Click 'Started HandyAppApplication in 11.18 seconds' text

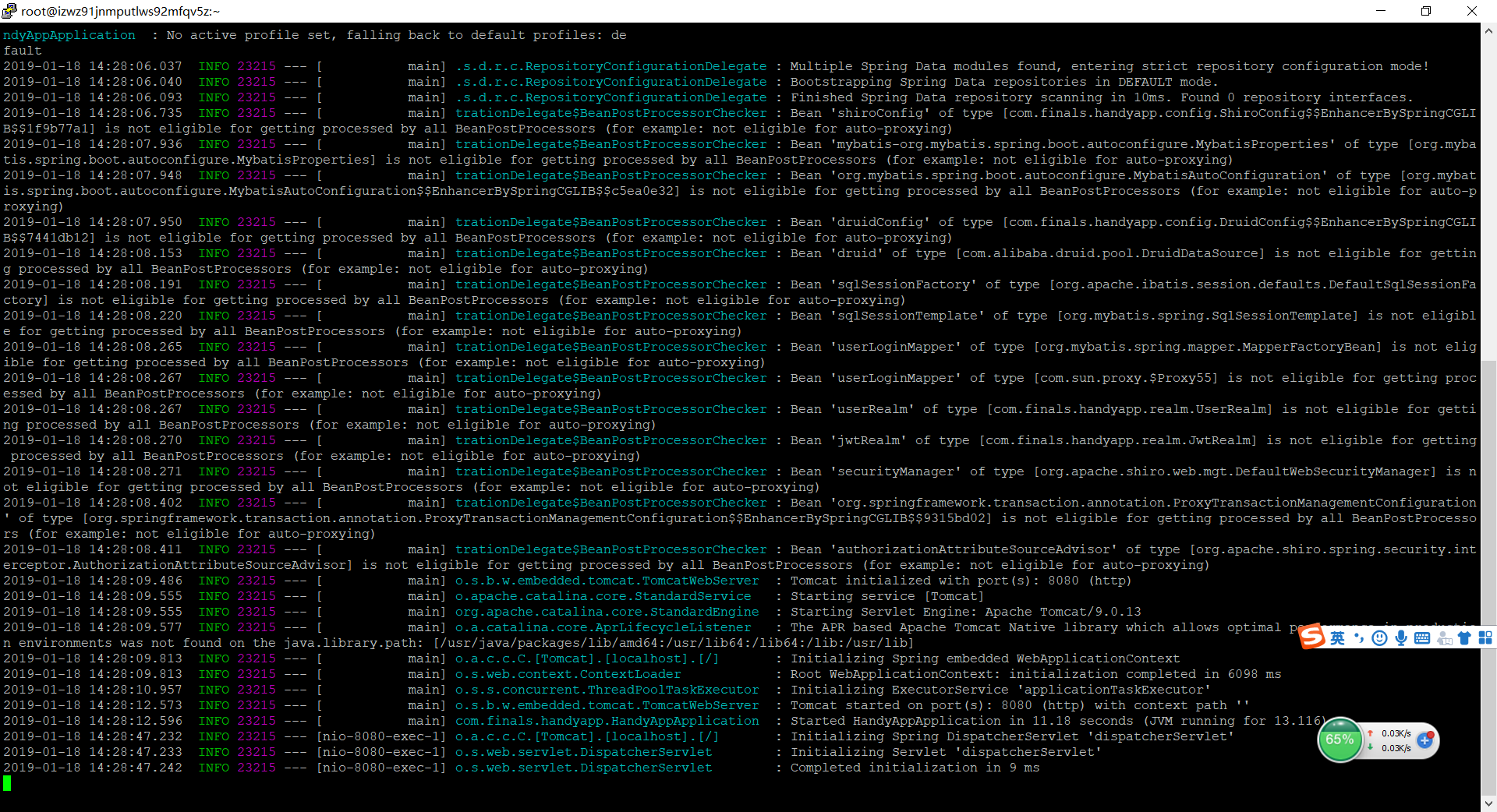962,721
